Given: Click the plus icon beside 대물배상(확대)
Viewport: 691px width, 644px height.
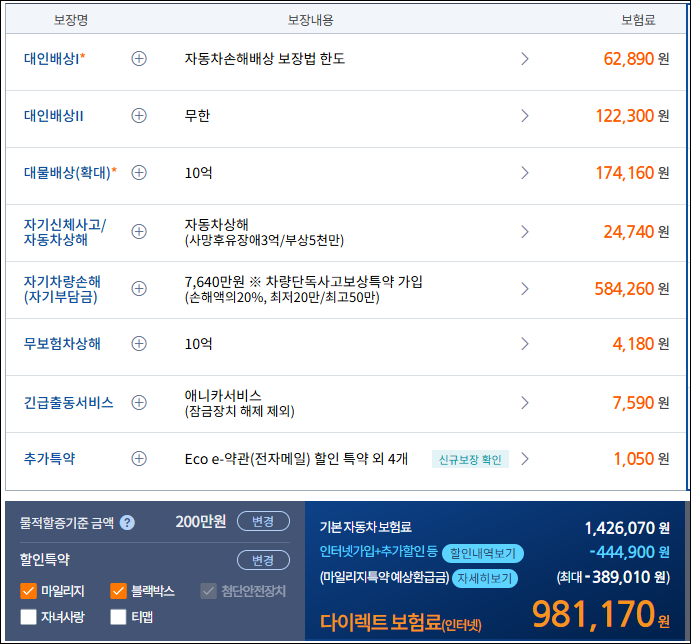Looking at the screenshot, I should coord(139,173).
